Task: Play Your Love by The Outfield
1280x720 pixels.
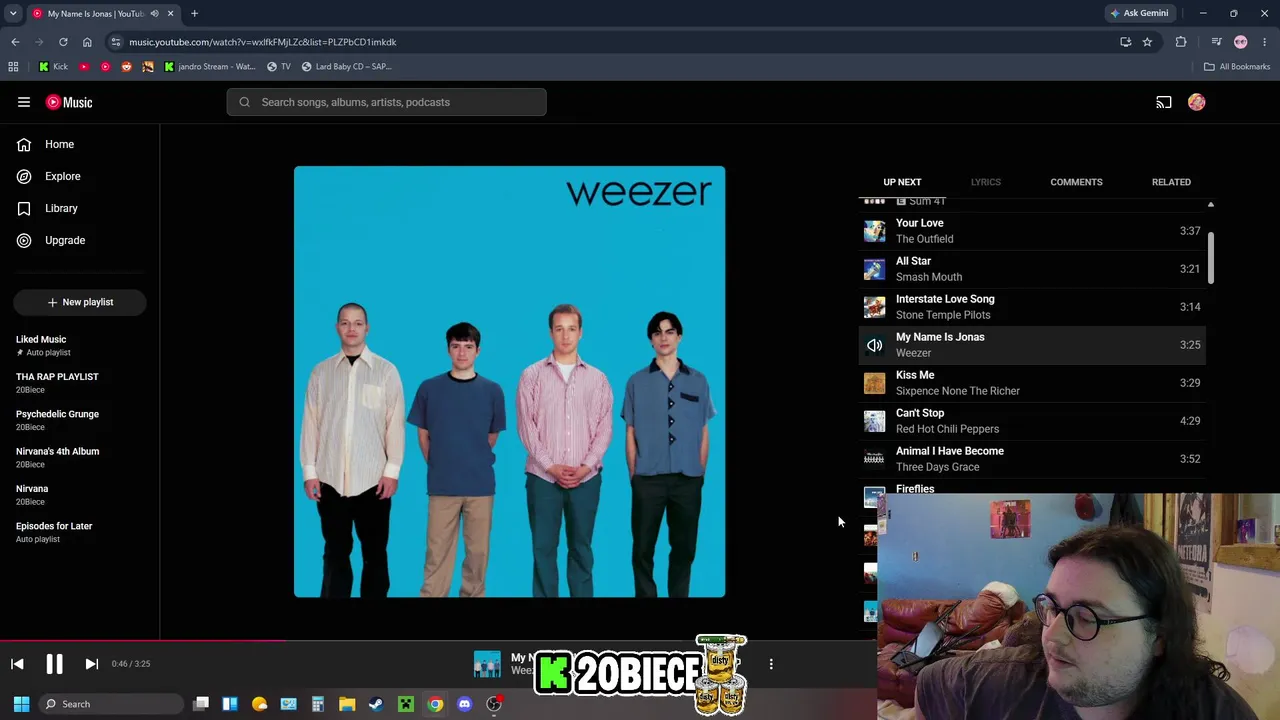Action: click(x=1032, y=231)
